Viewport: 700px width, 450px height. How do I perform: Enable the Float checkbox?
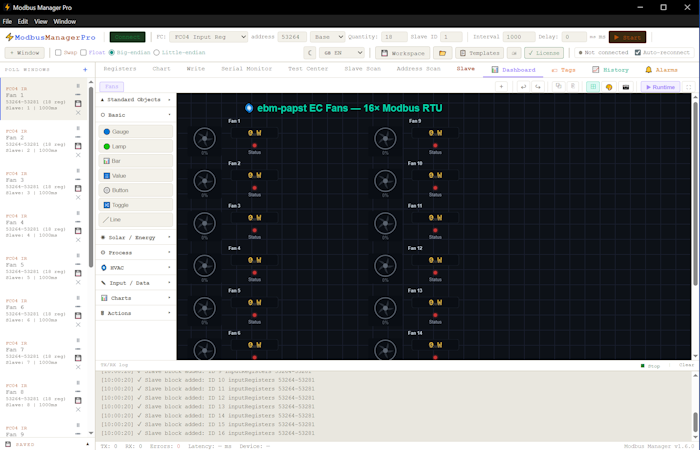83,53
